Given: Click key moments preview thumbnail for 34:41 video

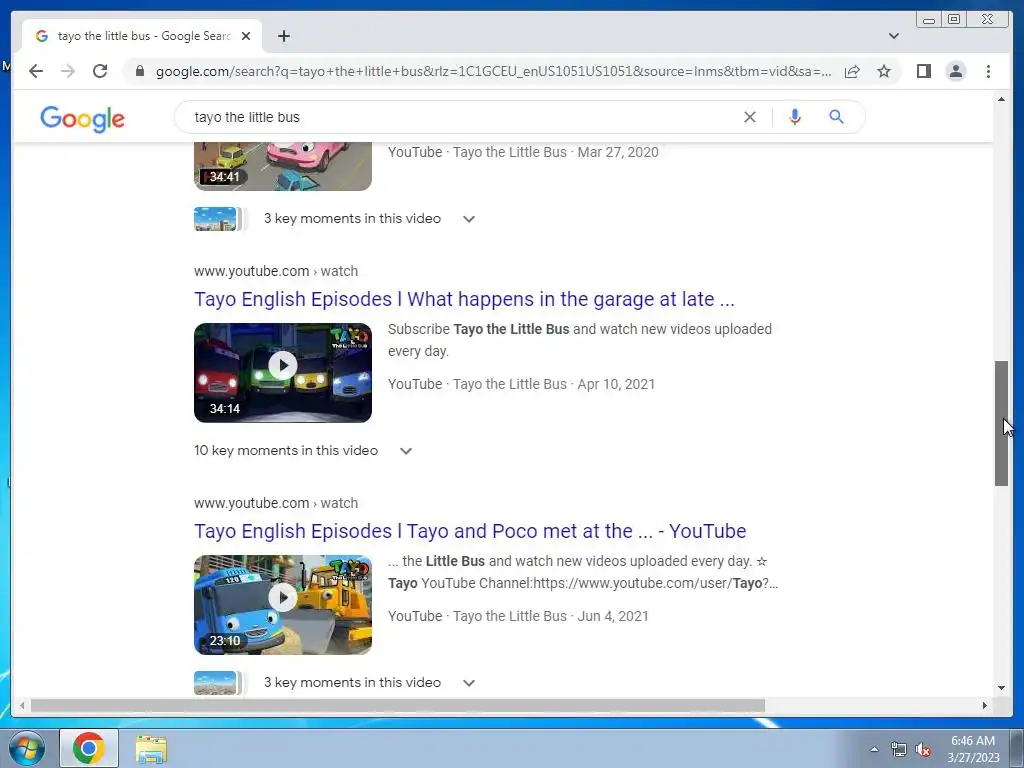Looking at the screenshot, I should [216, 219].
